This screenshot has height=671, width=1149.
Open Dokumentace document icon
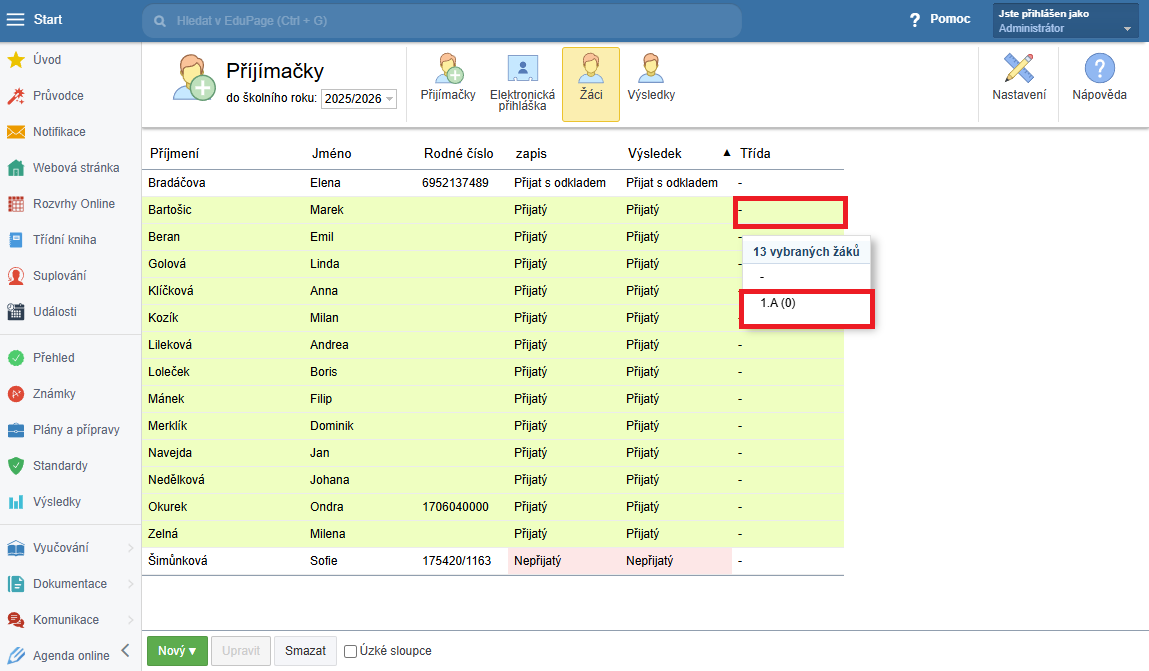pos(15,584)
